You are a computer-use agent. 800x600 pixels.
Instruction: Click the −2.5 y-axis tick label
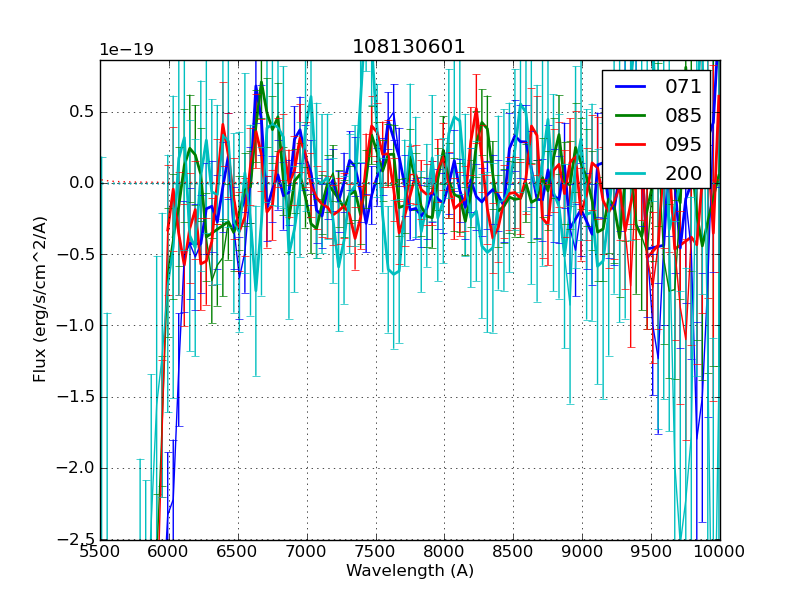pos(73,540)
